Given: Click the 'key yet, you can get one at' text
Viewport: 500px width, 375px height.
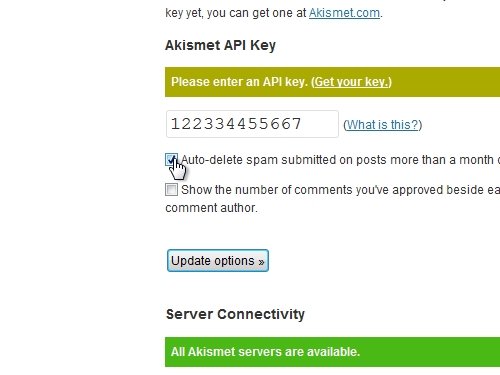Looking at the screenshot, I should 236,13.
